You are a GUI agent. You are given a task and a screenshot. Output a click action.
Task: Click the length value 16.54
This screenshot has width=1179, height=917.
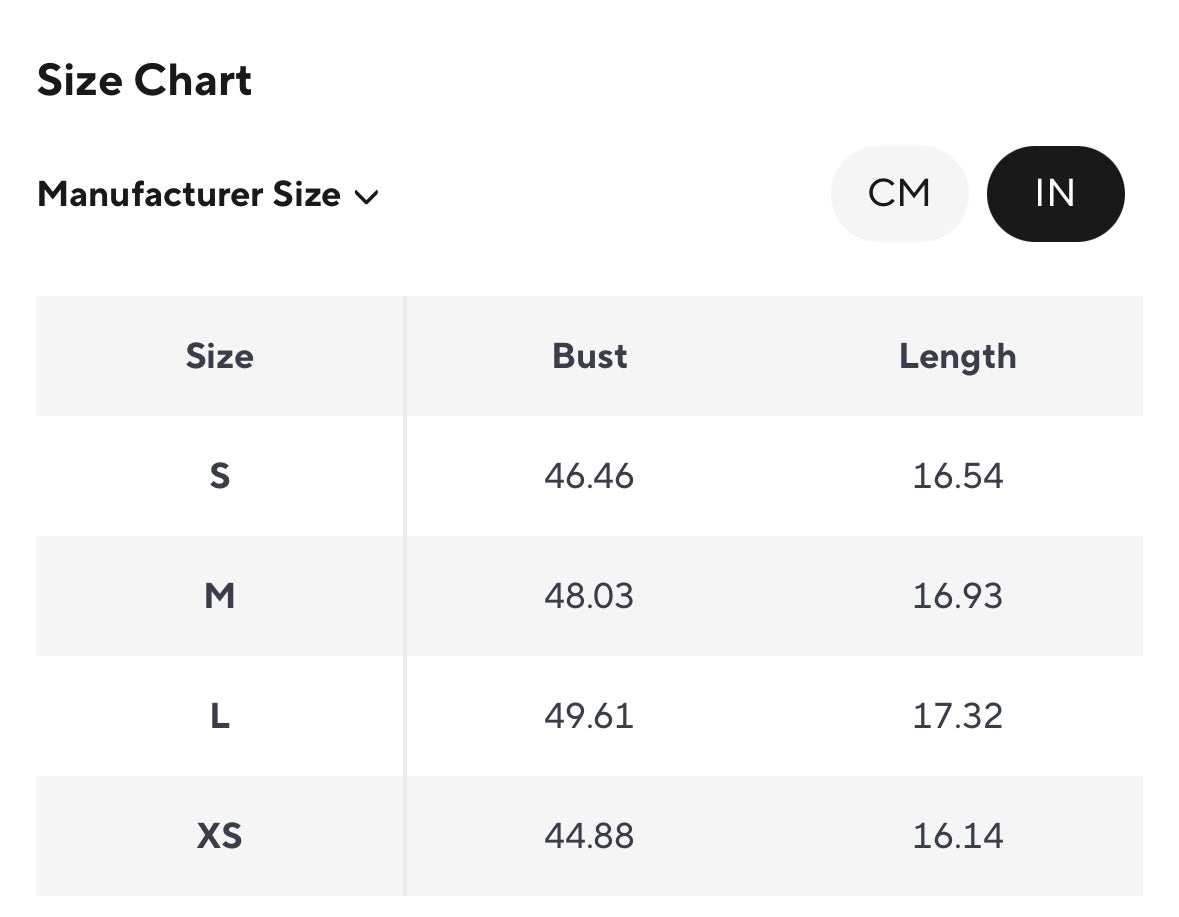coord(957,476)
